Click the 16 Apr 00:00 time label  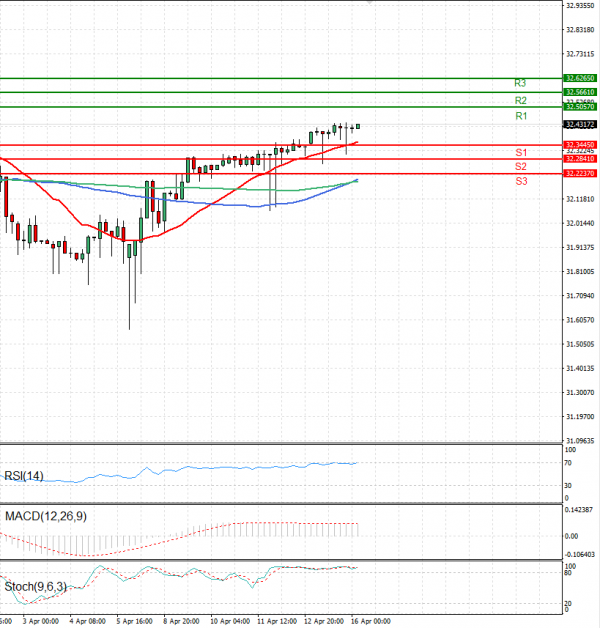tap(371, 621)
